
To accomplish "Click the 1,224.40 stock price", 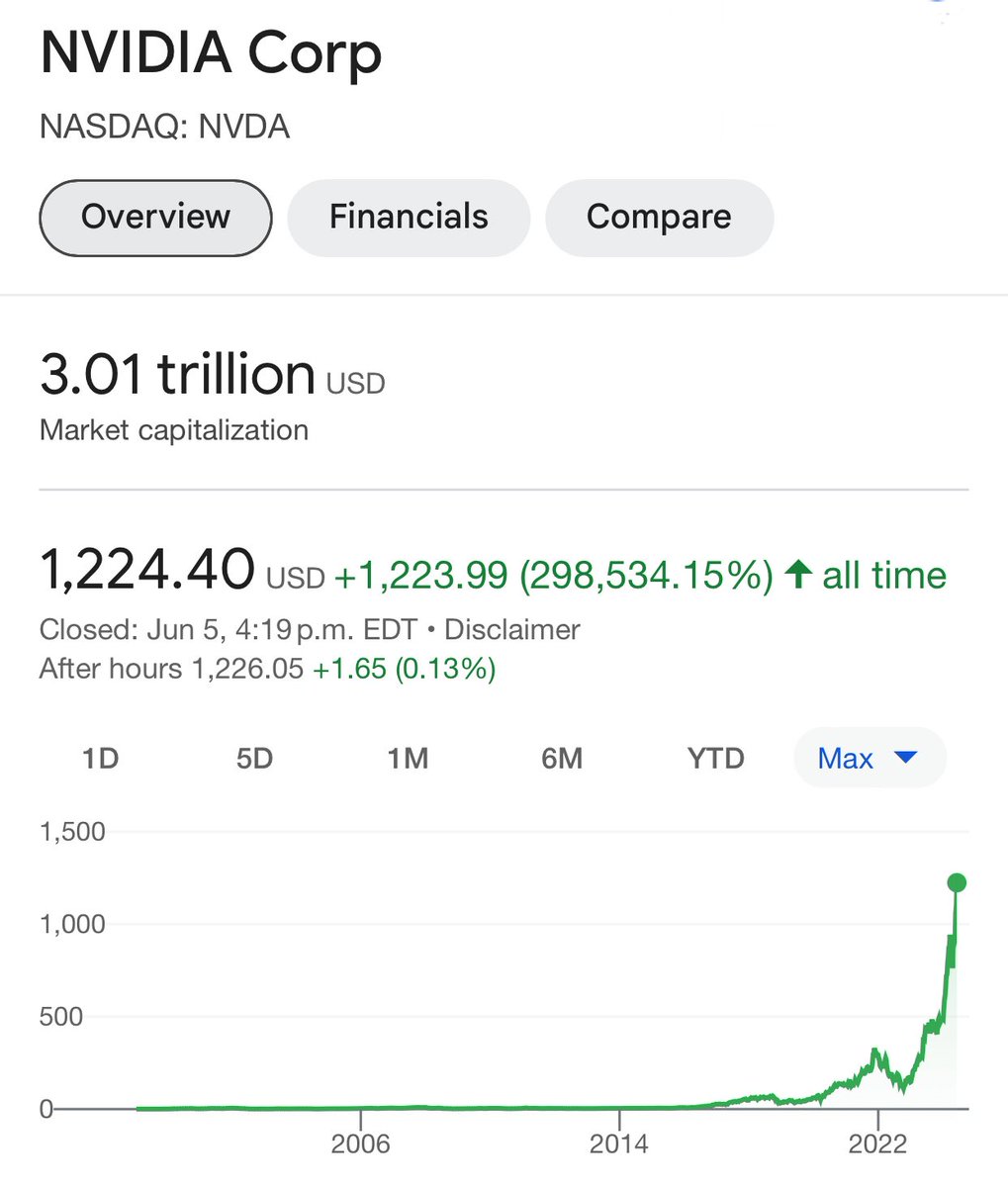I will [146, 571].
